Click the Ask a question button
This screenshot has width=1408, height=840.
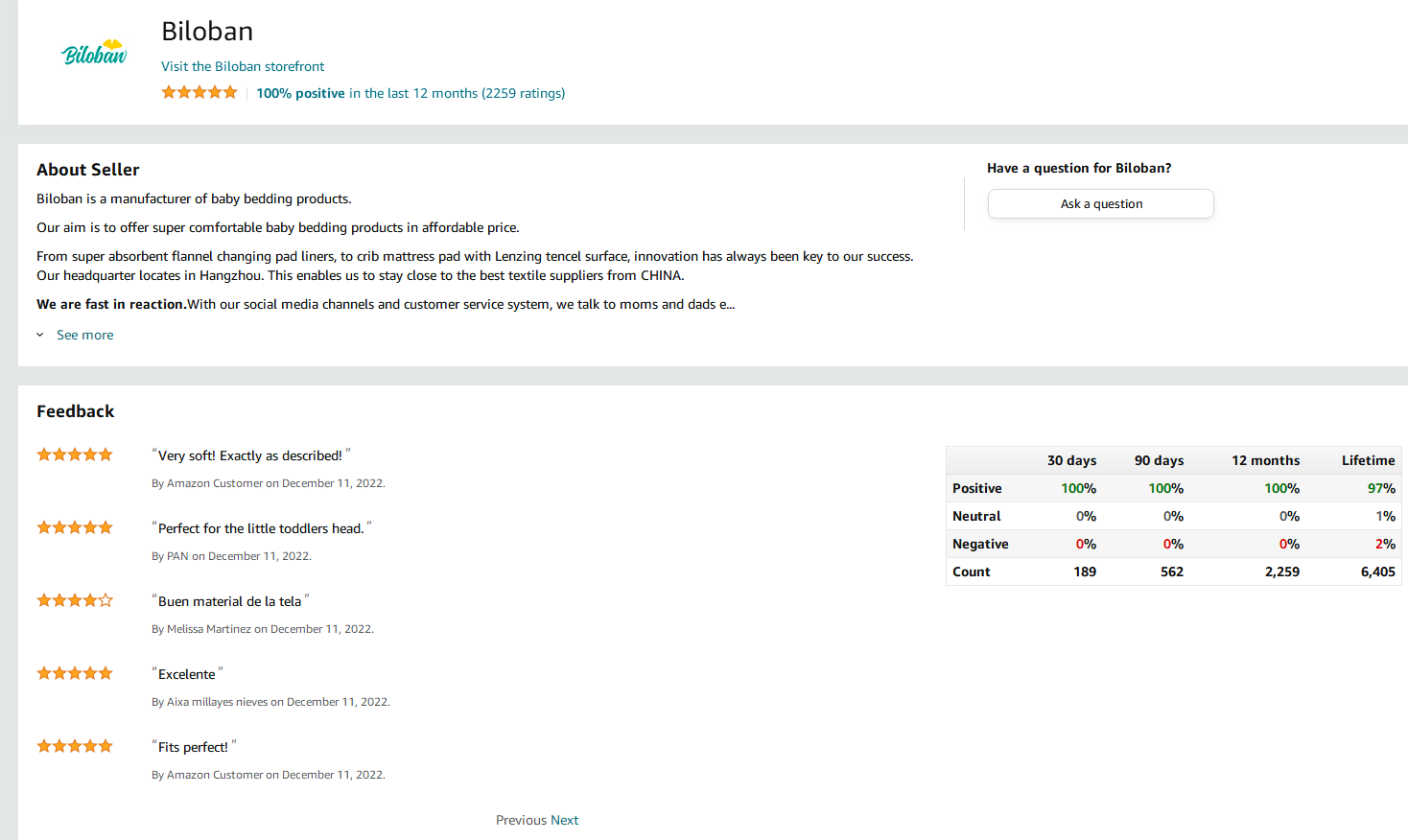[x=1101, y=203]
